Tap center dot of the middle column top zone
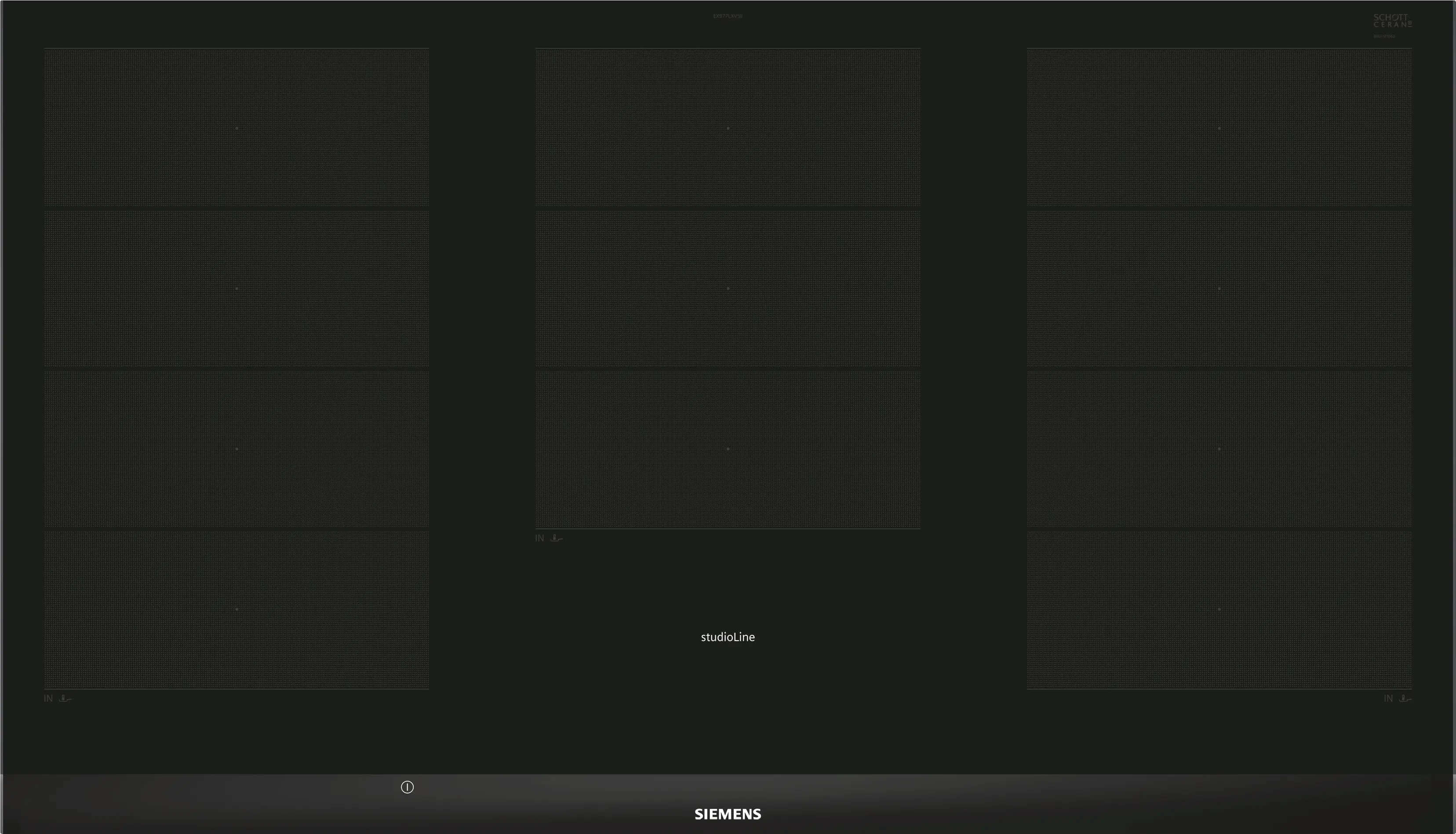Viewport: 1456px width, 834px height. pos(728,128)
